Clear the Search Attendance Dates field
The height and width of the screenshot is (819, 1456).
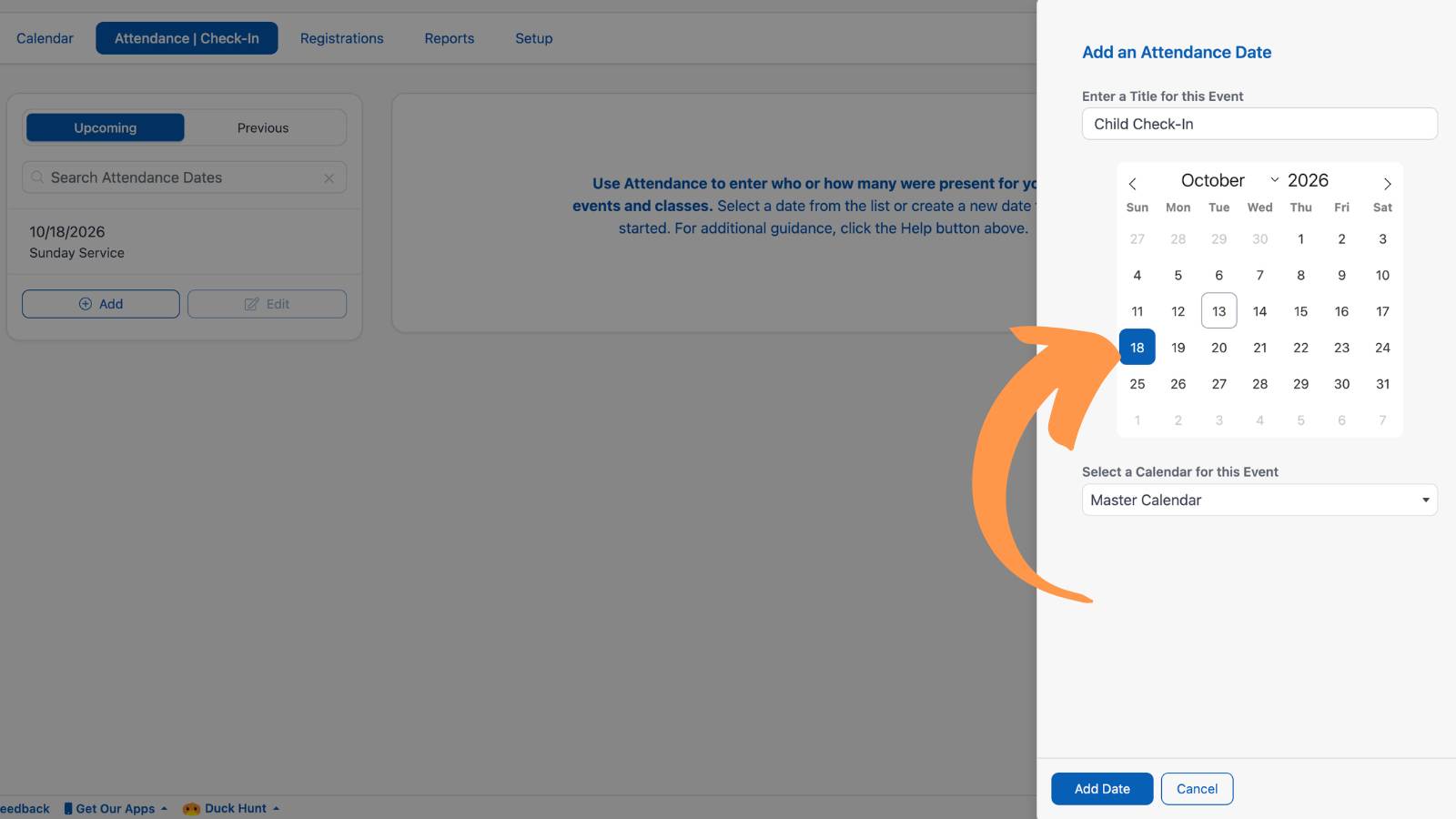(329, 178)
